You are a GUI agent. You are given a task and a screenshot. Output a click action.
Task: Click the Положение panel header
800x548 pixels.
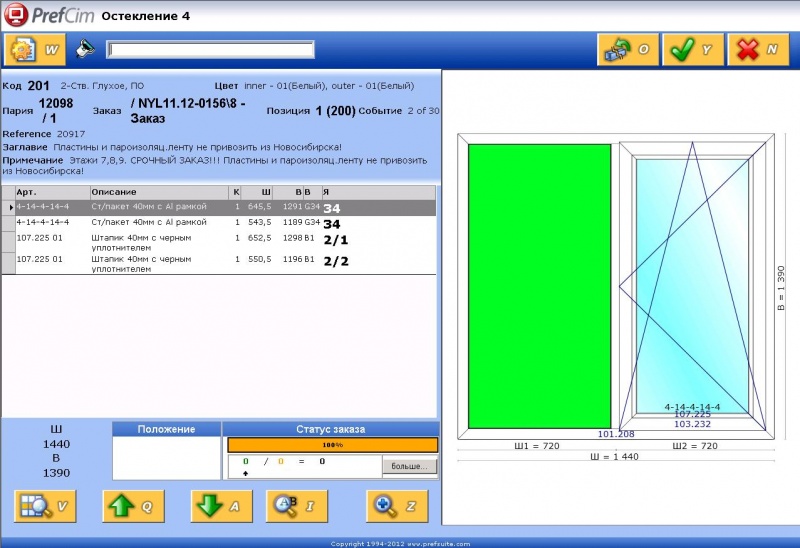point(166,429)
